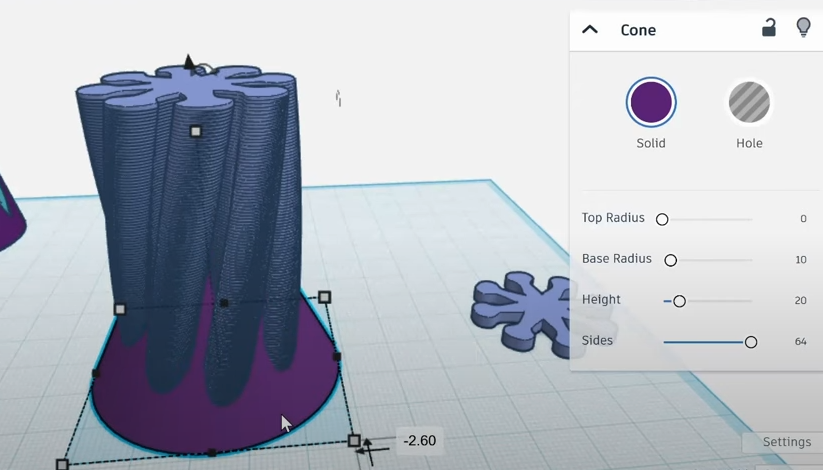
Task: Click the curved rotation handle at shape top
Action: (205, 68)
